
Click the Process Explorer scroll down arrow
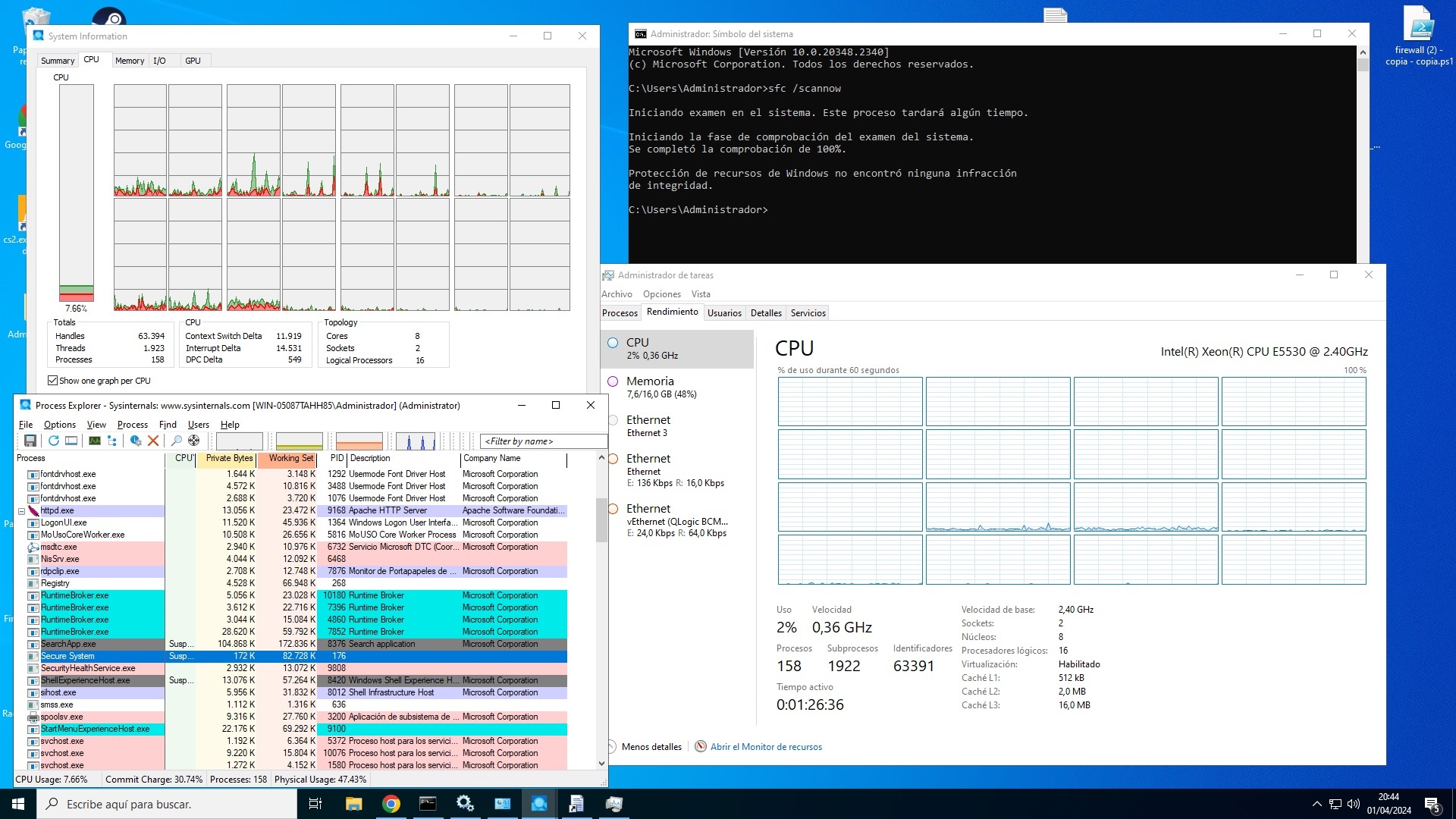tap(602, 764)
